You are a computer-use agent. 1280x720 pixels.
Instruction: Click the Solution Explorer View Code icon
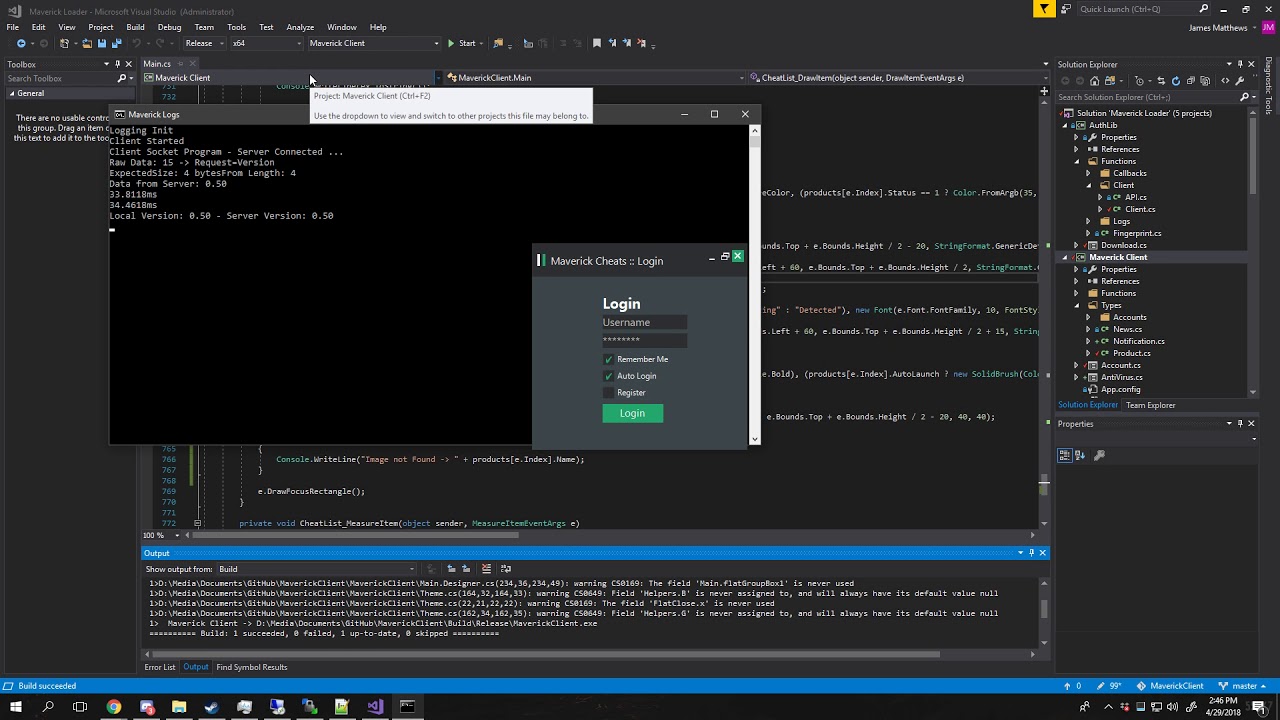1225,81
